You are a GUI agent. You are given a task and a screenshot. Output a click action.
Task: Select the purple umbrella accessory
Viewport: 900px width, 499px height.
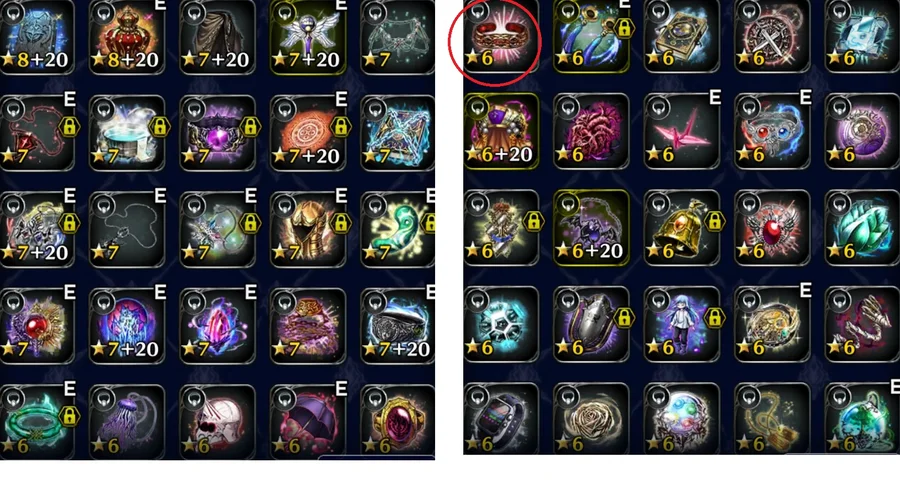pos(308,422)
